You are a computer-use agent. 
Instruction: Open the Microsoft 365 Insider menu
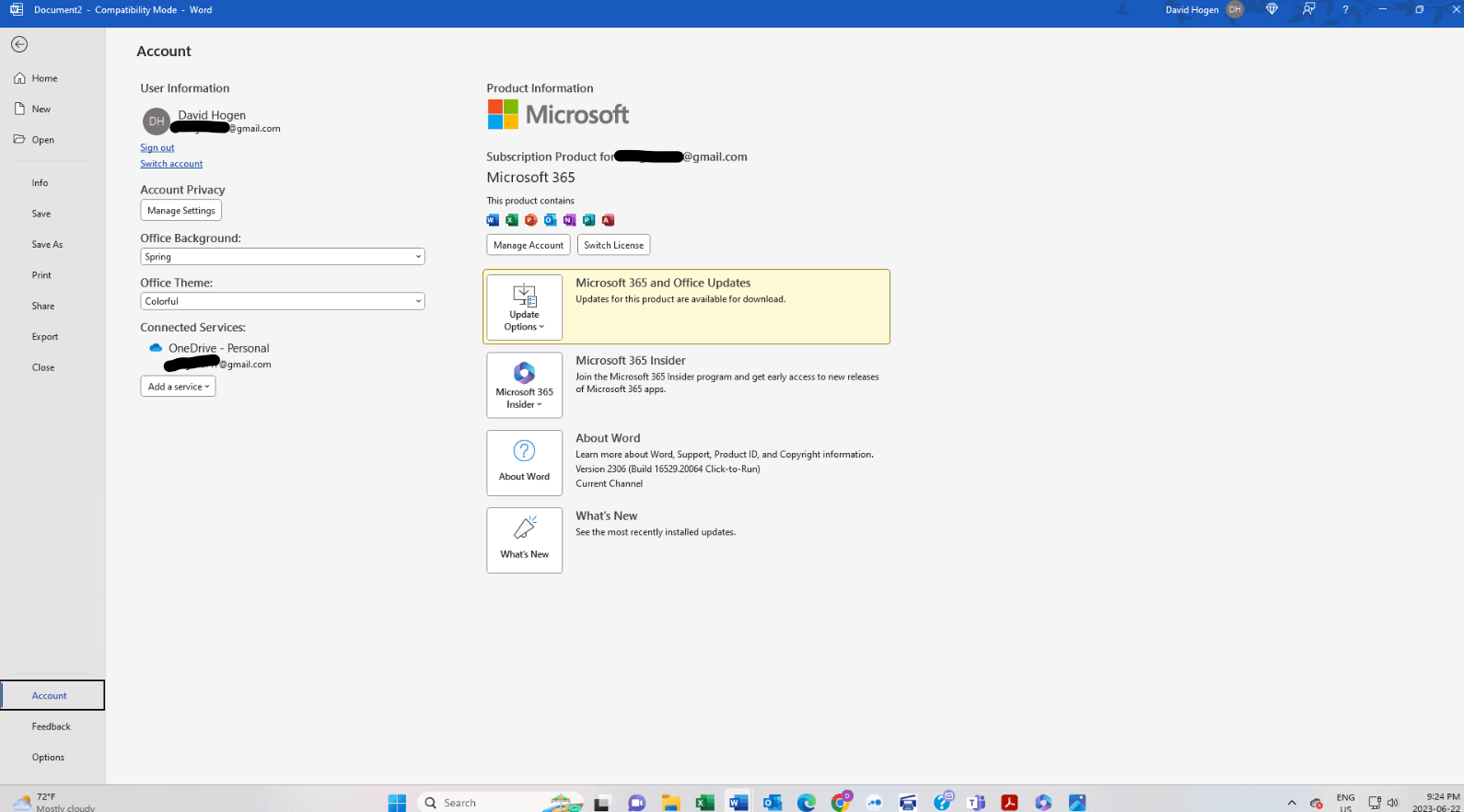click(x=524, y=385)
